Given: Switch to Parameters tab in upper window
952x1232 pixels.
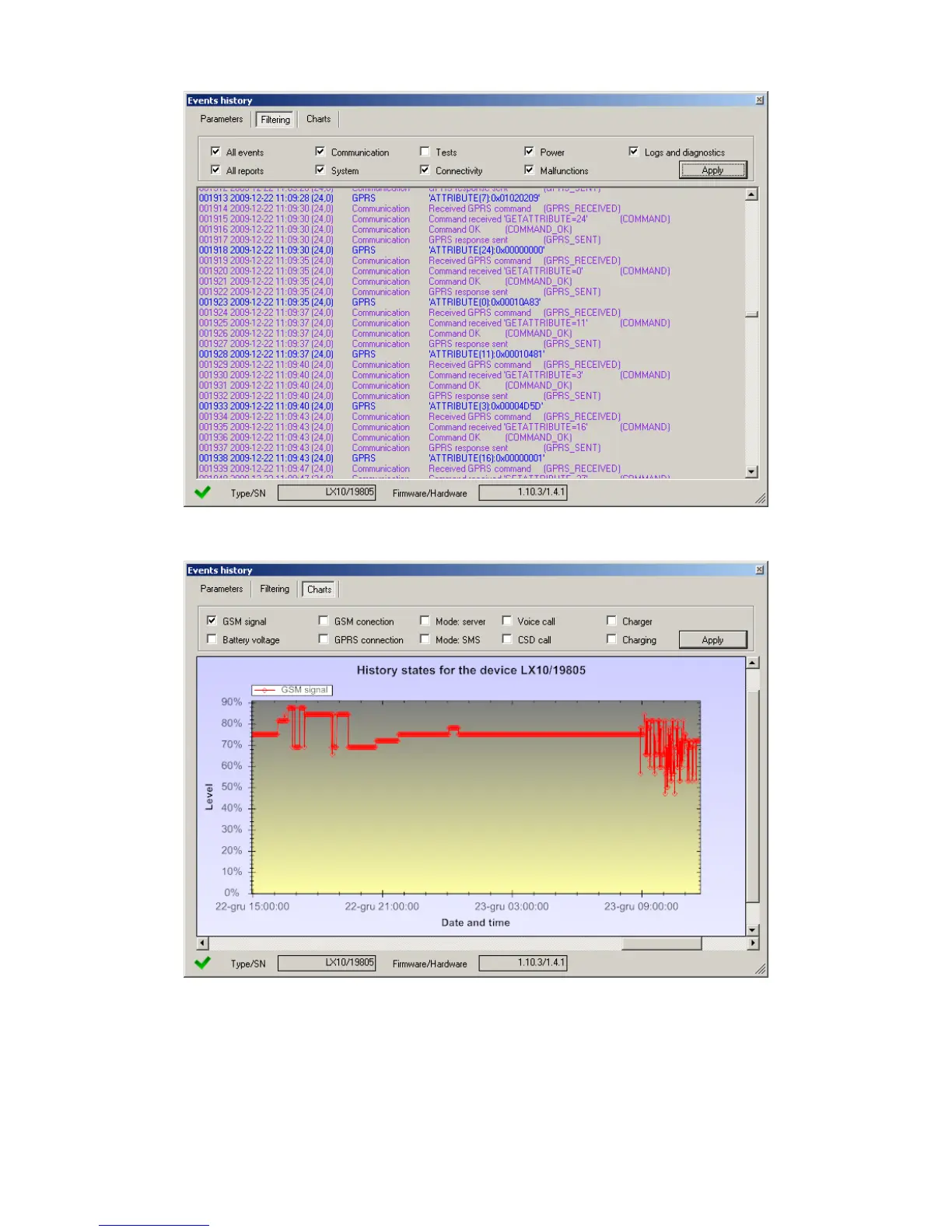Looking at the screenshot, I should pos(221,119).
